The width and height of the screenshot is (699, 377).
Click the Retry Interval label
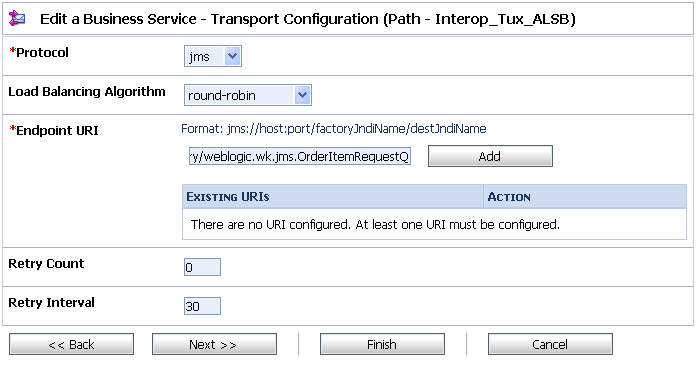[x=51, y=303]
